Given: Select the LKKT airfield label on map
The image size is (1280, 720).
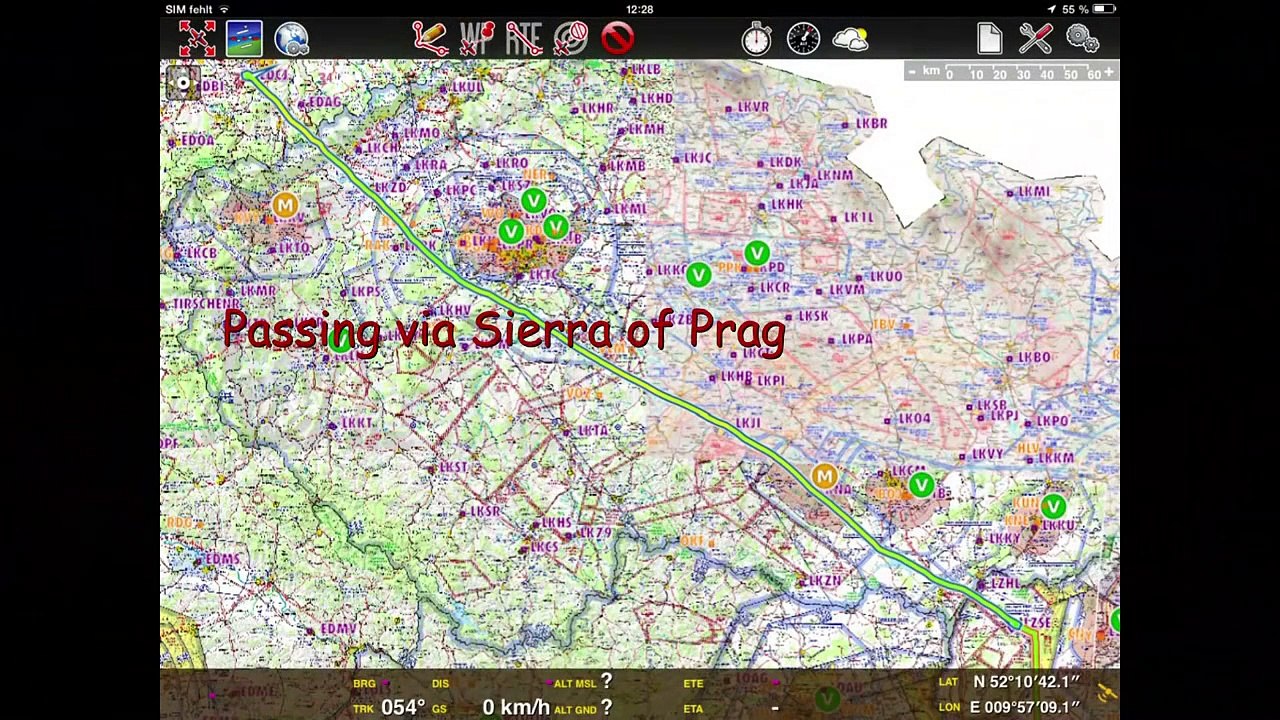Looking at the screenshot, I should (x=357, y=423).
